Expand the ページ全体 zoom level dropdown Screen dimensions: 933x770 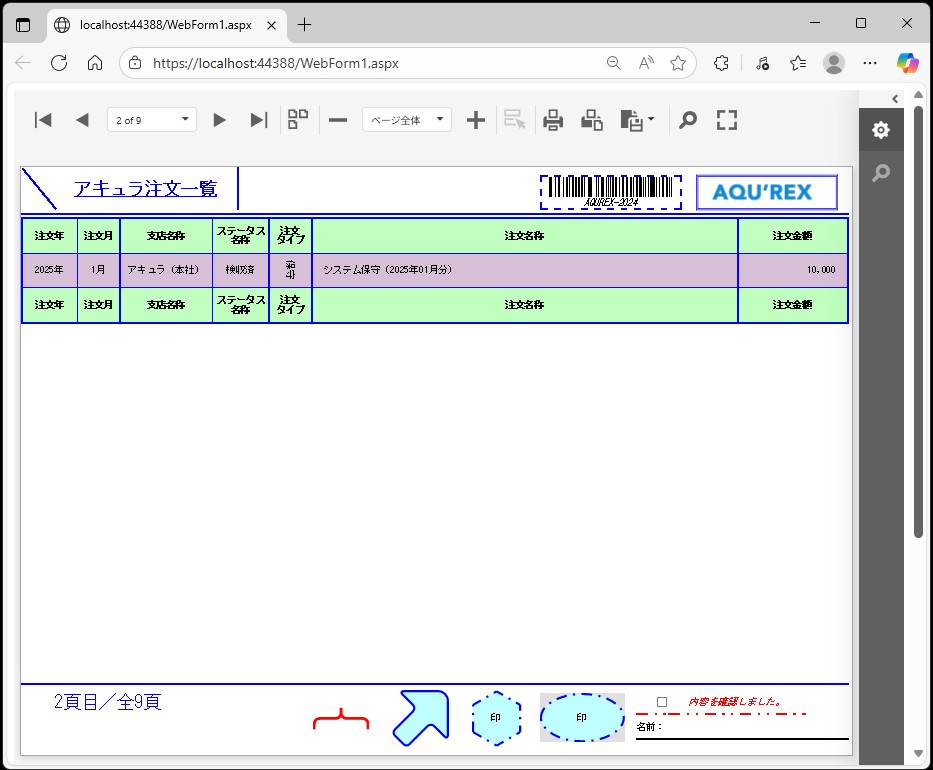coord(407,120)
